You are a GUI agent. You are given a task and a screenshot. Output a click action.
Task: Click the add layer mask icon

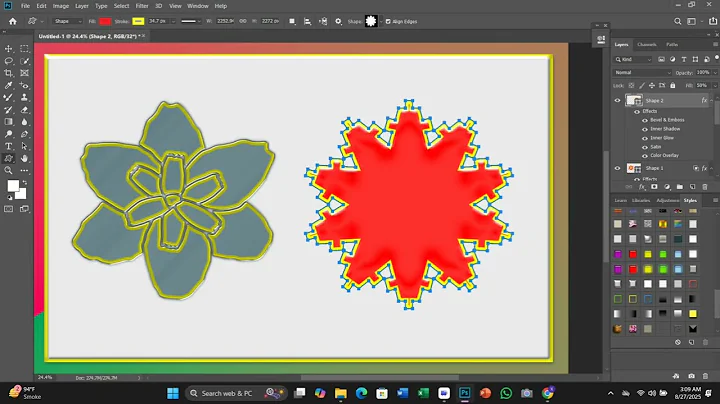(x=654, y=187)
